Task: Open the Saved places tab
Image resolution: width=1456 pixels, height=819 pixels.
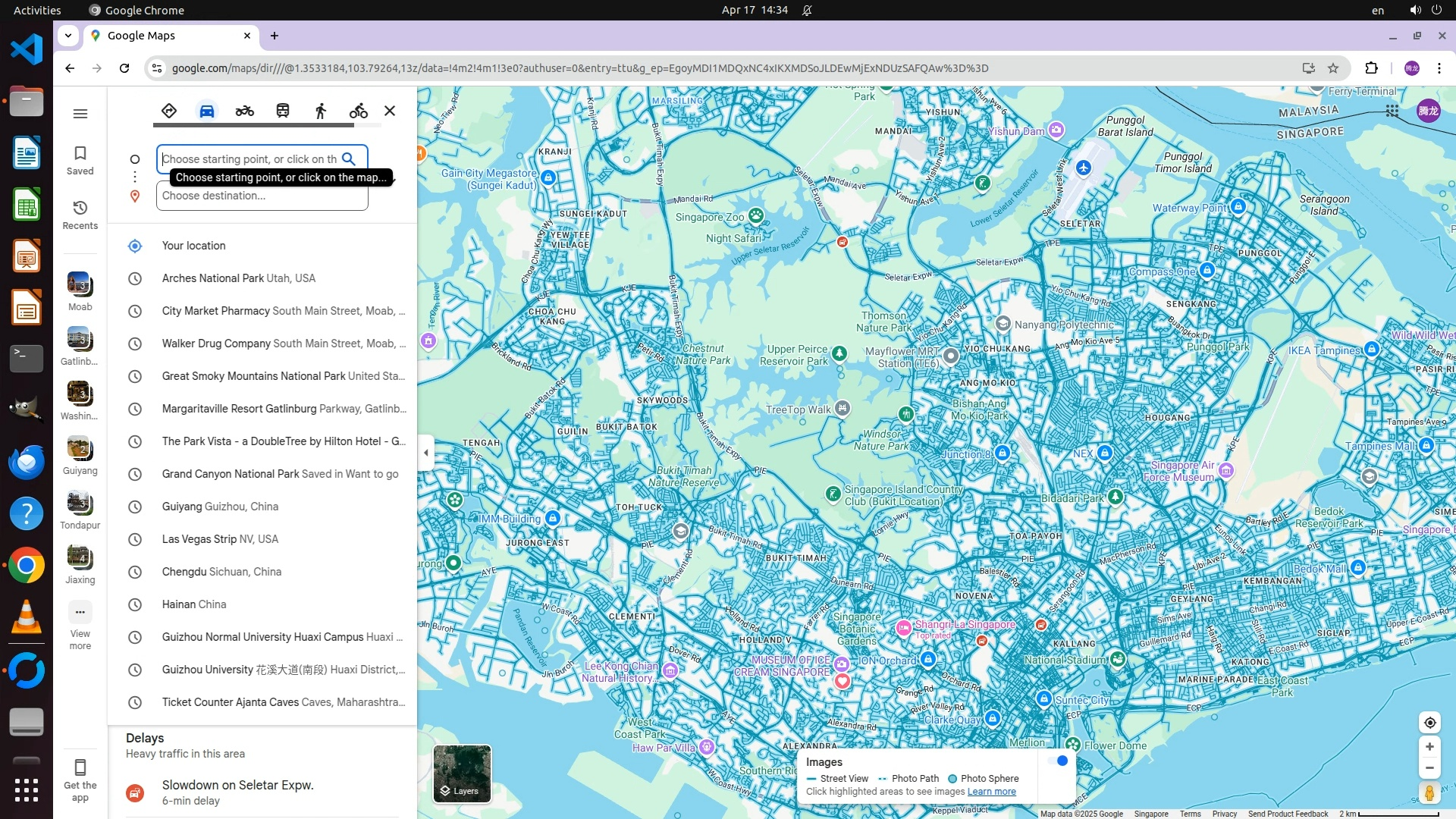Action: point(80,160)
